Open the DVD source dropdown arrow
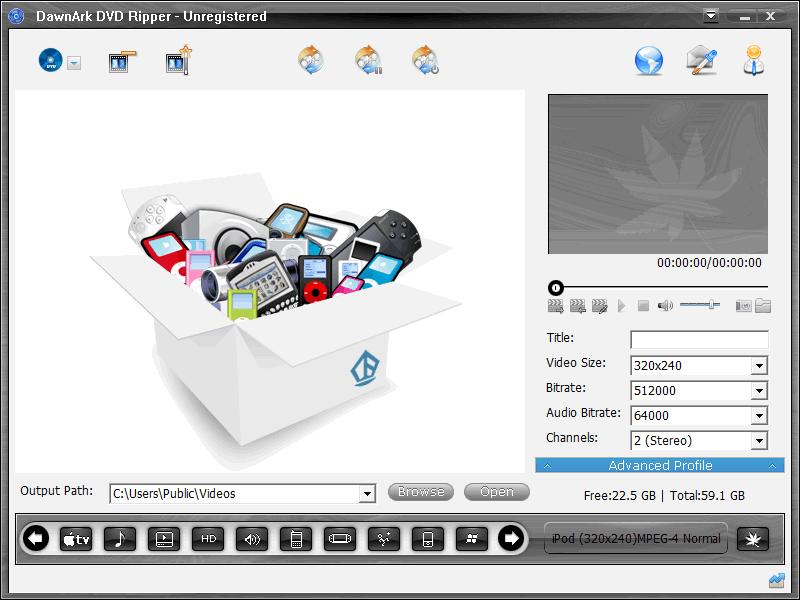 click(74, 63)
